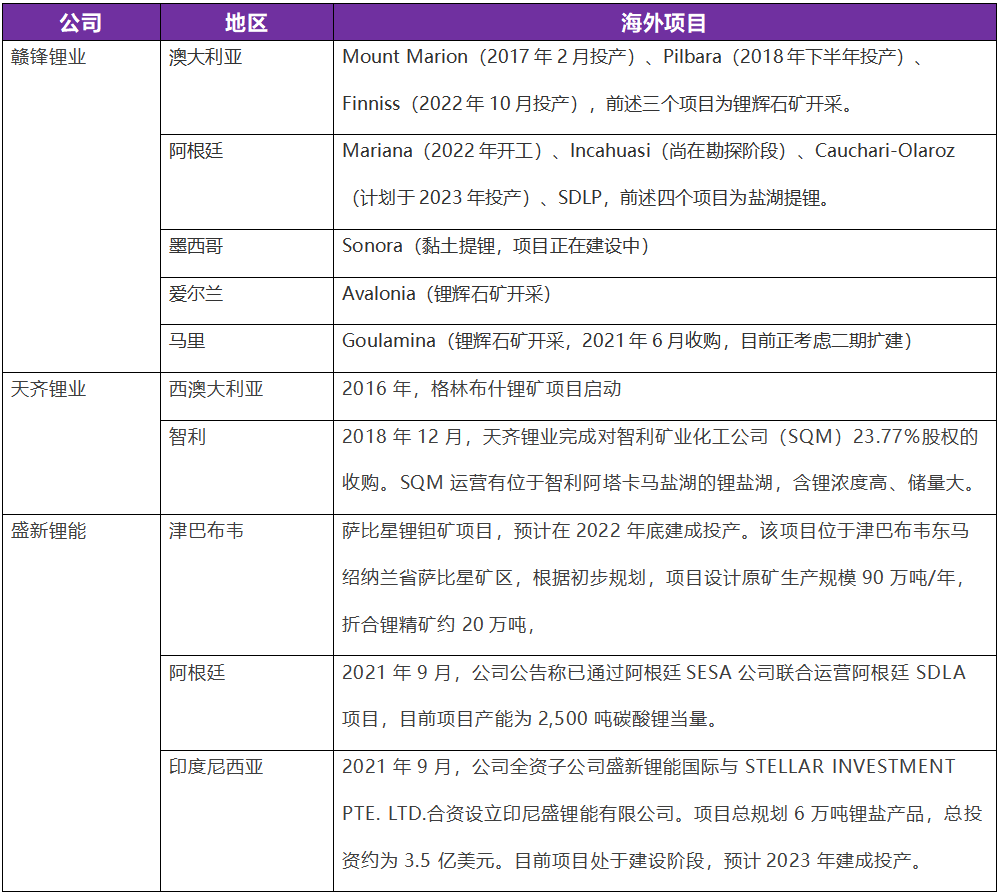1000x895 pixels.
Task: Select the 天齐锂业 company cell
Action: click(81, 443)
